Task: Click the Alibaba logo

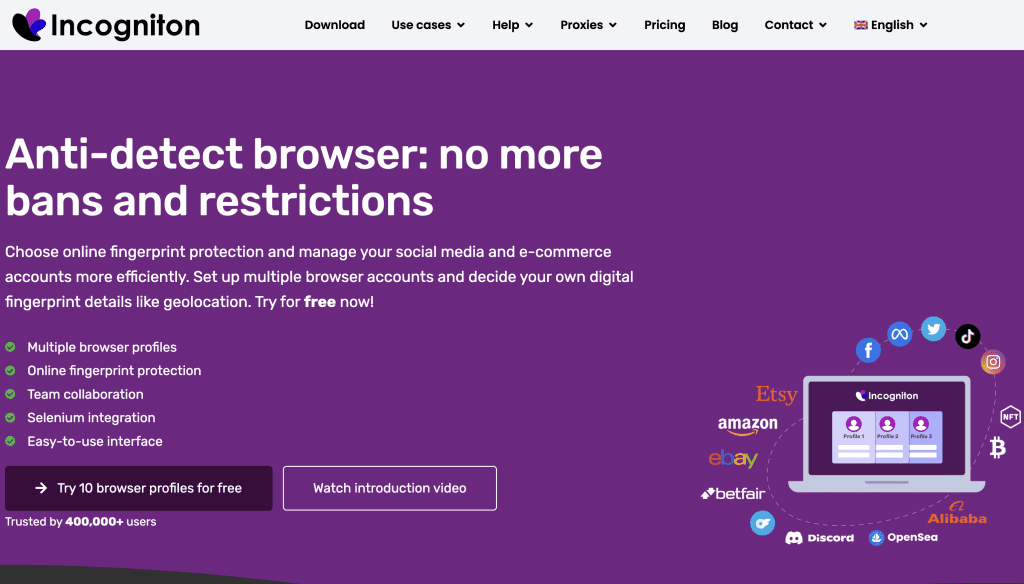Action: click(x=957, y=513)
